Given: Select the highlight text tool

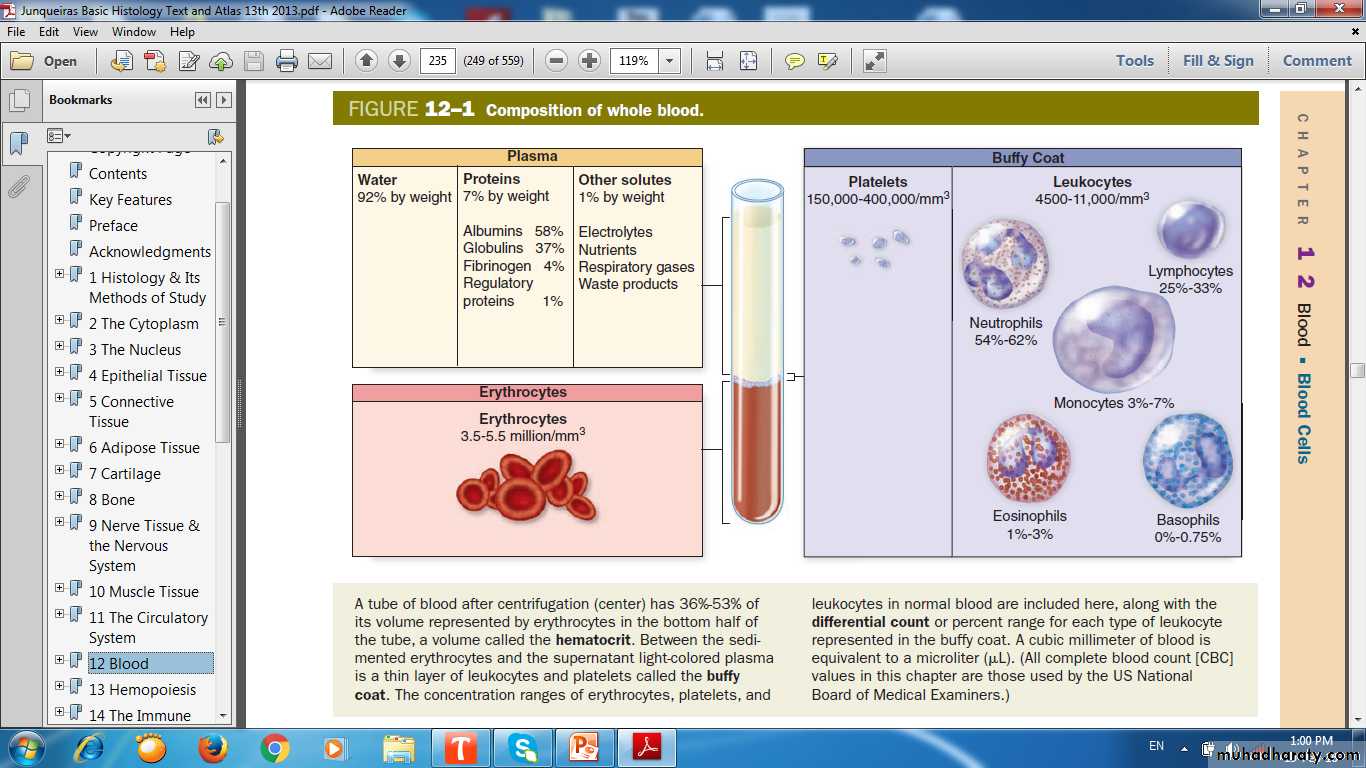Looking at the screenshot, I should pyautogui.click(x=827, y=61).
